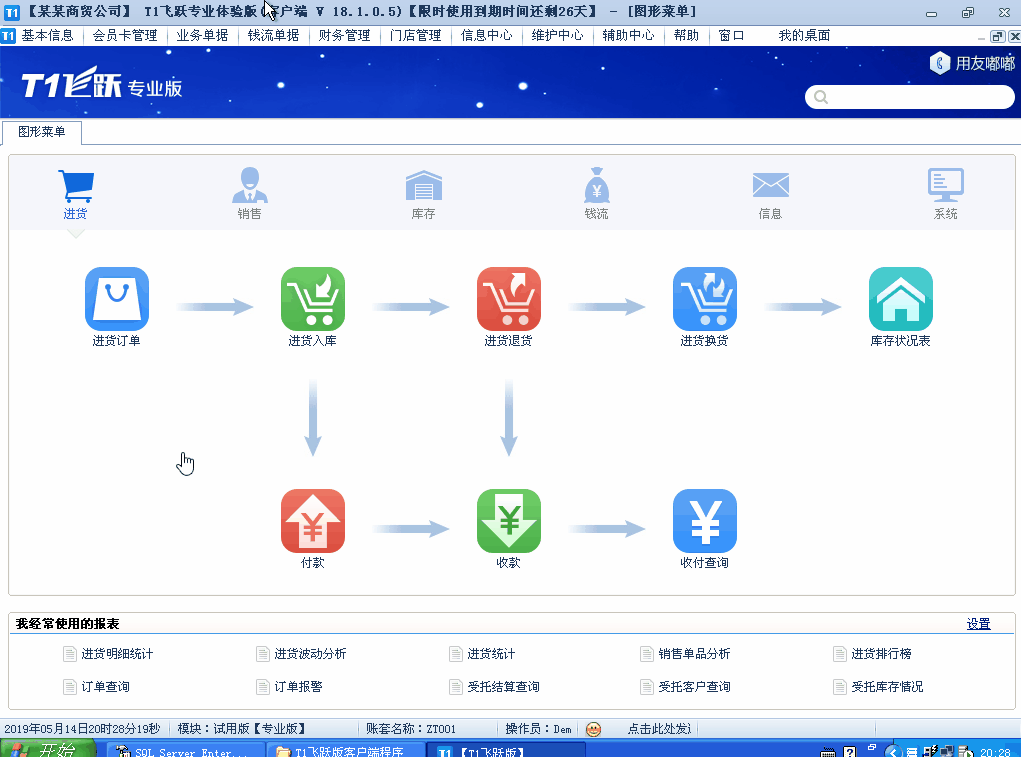Open the 我的桌面 menu item
1021x757 pixels.
(804, 35)
